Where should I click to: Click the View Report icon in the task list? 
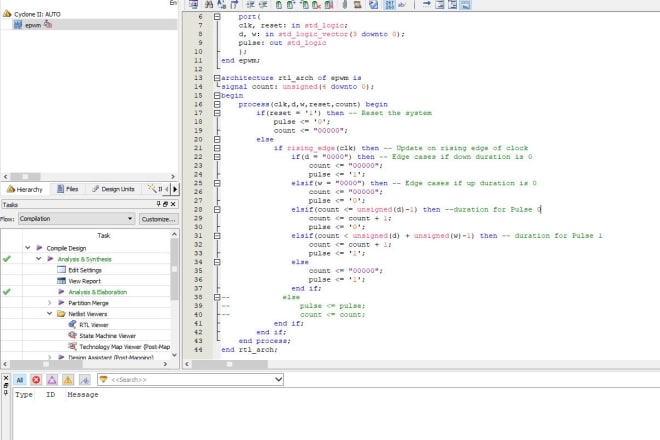point(61,280)
